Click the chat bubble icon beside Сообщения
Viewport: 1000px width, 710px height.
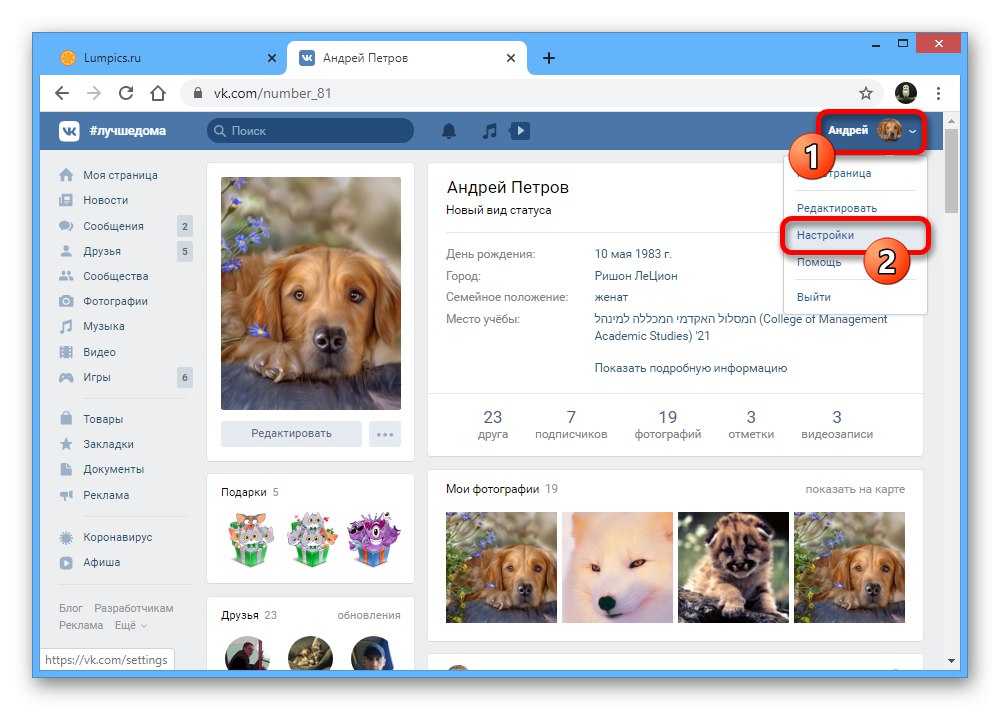66,226
